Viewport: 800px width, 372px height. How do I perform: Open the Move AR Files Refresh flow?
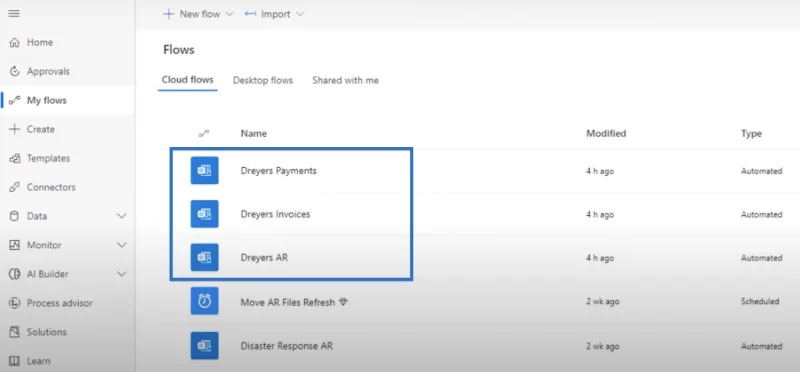tap(288, 302)
